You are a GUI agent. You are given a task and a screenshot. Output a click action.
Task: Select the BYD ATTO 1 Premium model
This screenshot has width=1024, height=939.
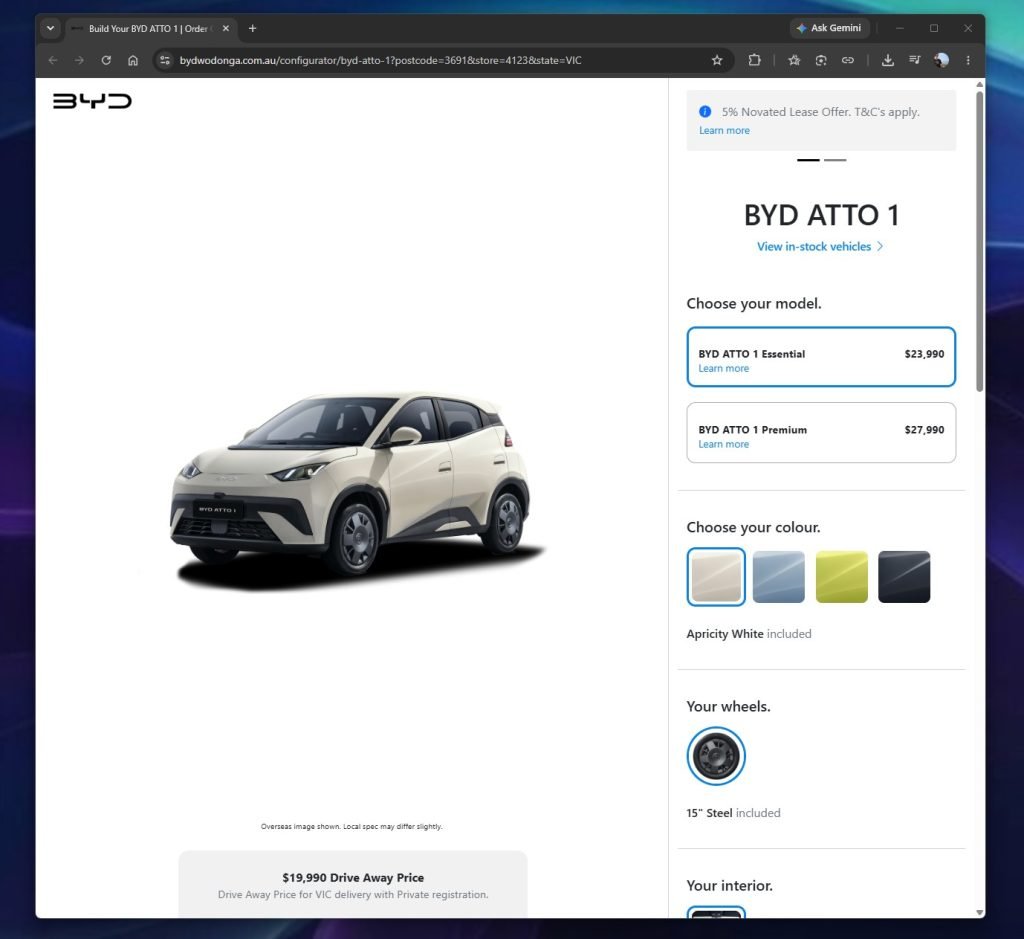pos(821,432)
